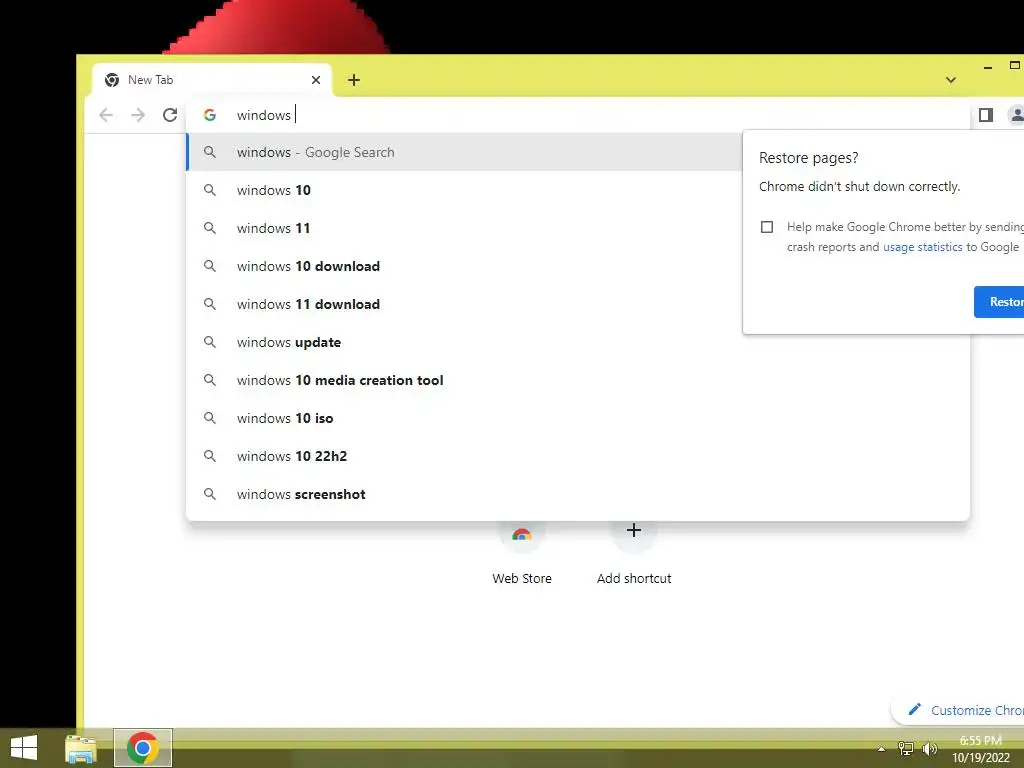Image resolution: width=1024 pixels, height=768 pixels.
Task: Select 'windows screenshot' suggestion
Action: tap(578, 494)
